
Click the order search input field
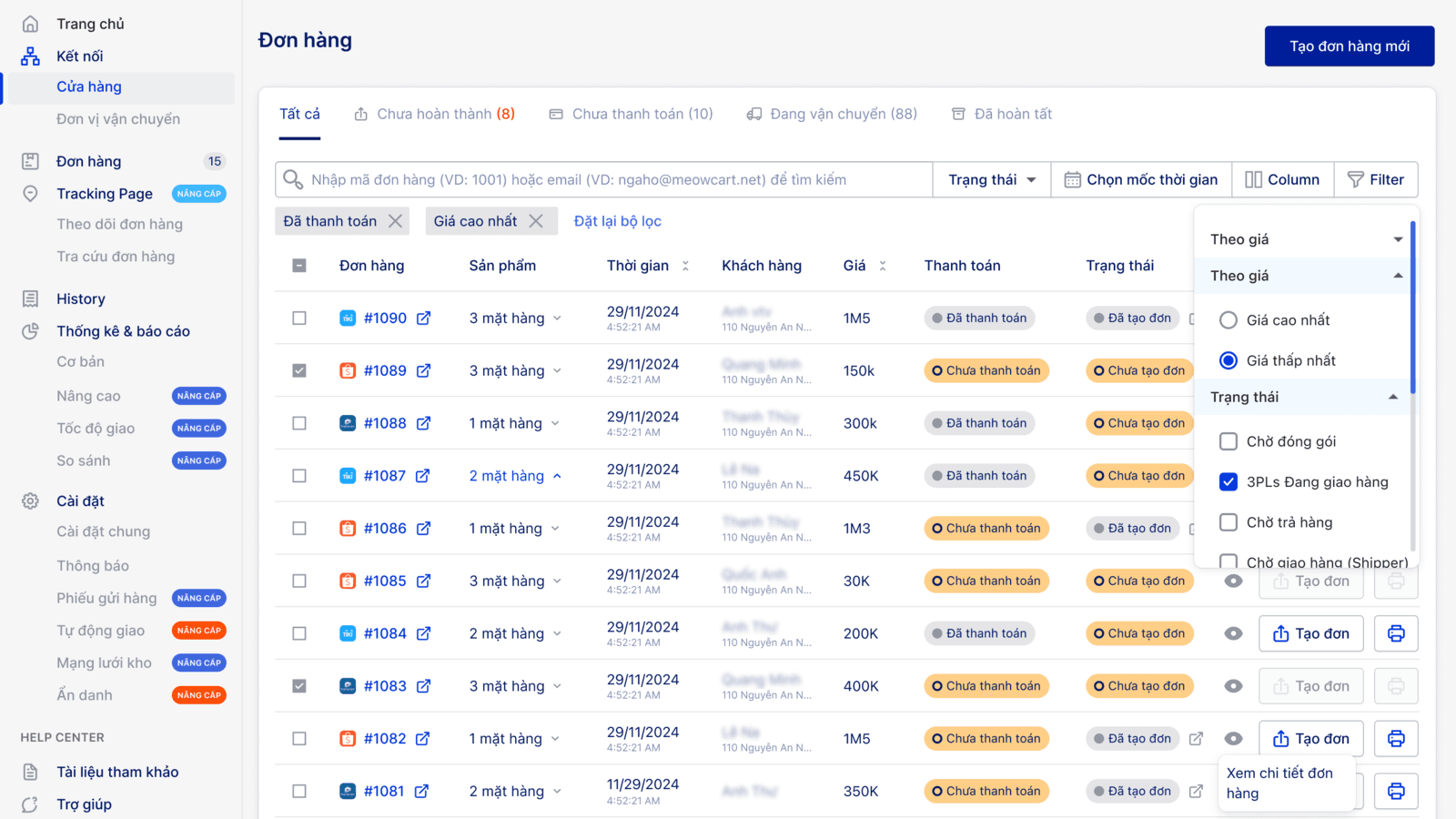tap(610, 180)
